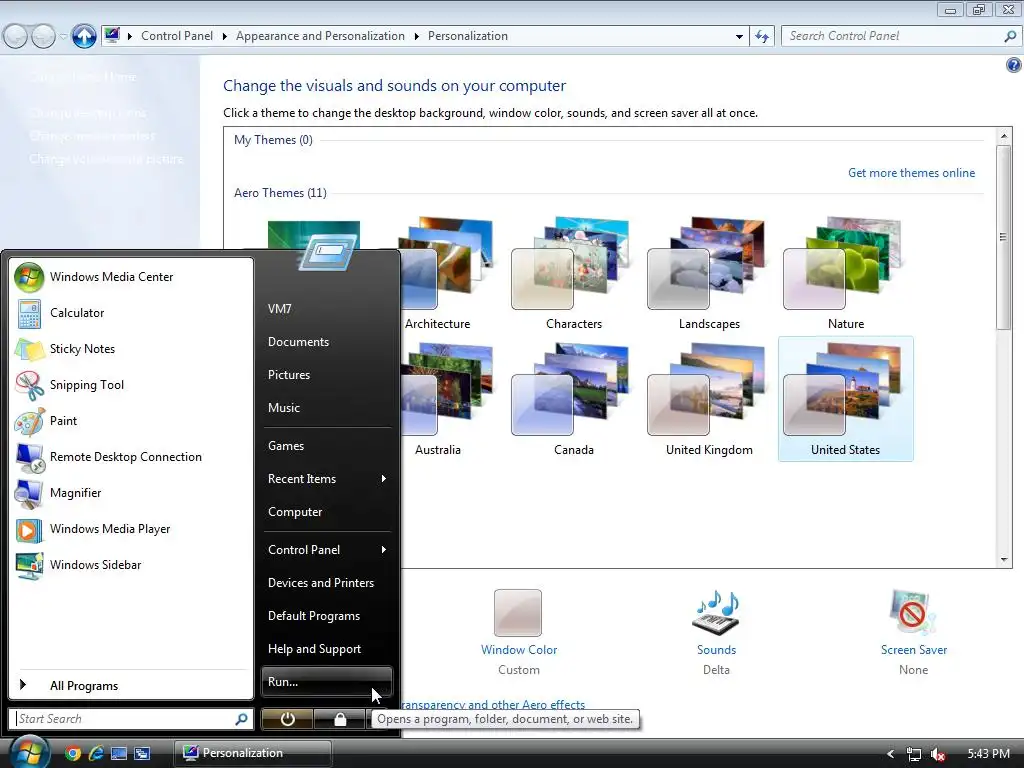Select the United Kingdom theme
1024x768 pixels.
pos(709,400)
